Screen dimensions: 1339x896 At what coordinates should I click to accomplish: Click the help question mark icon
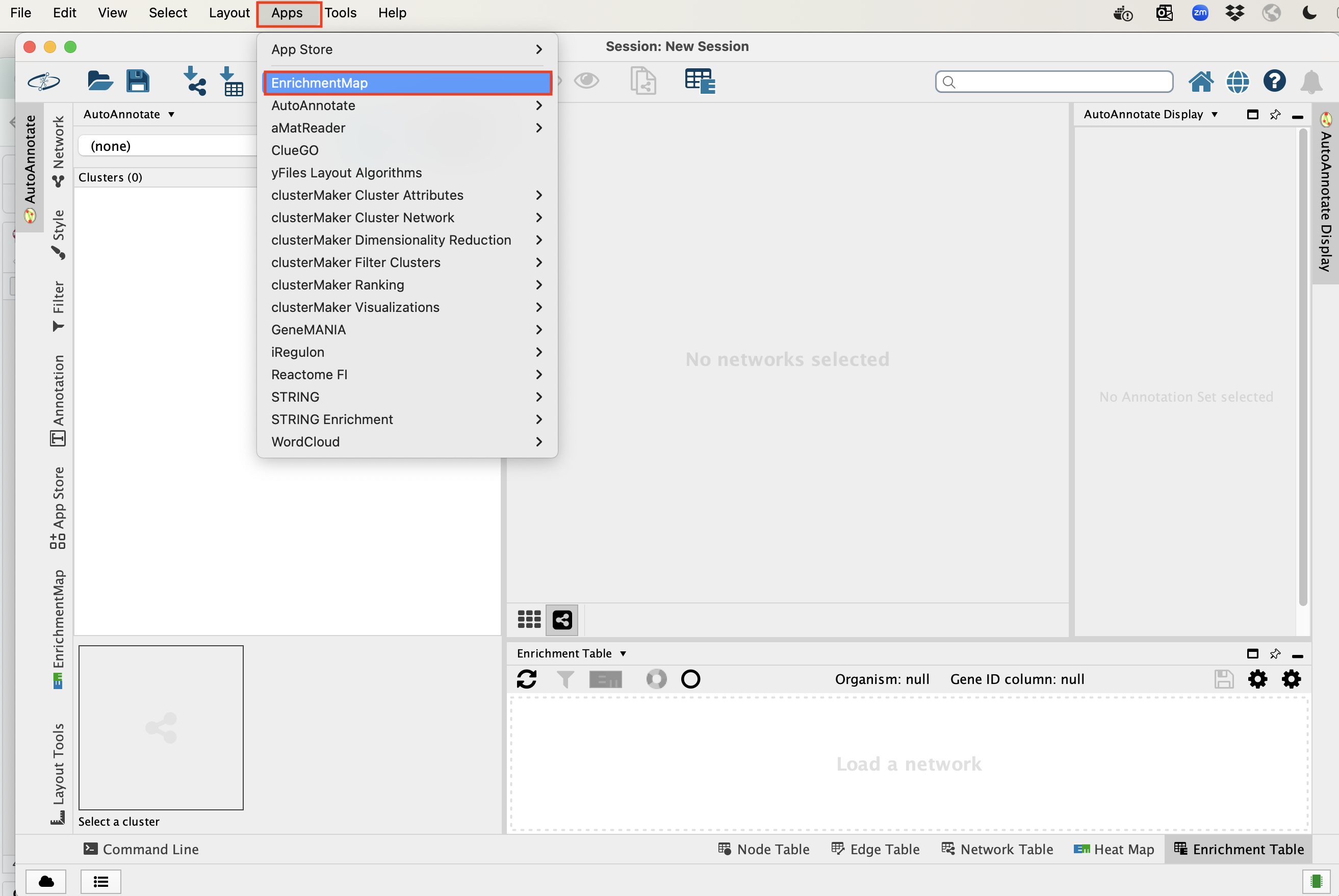[x=1274, y=82]
